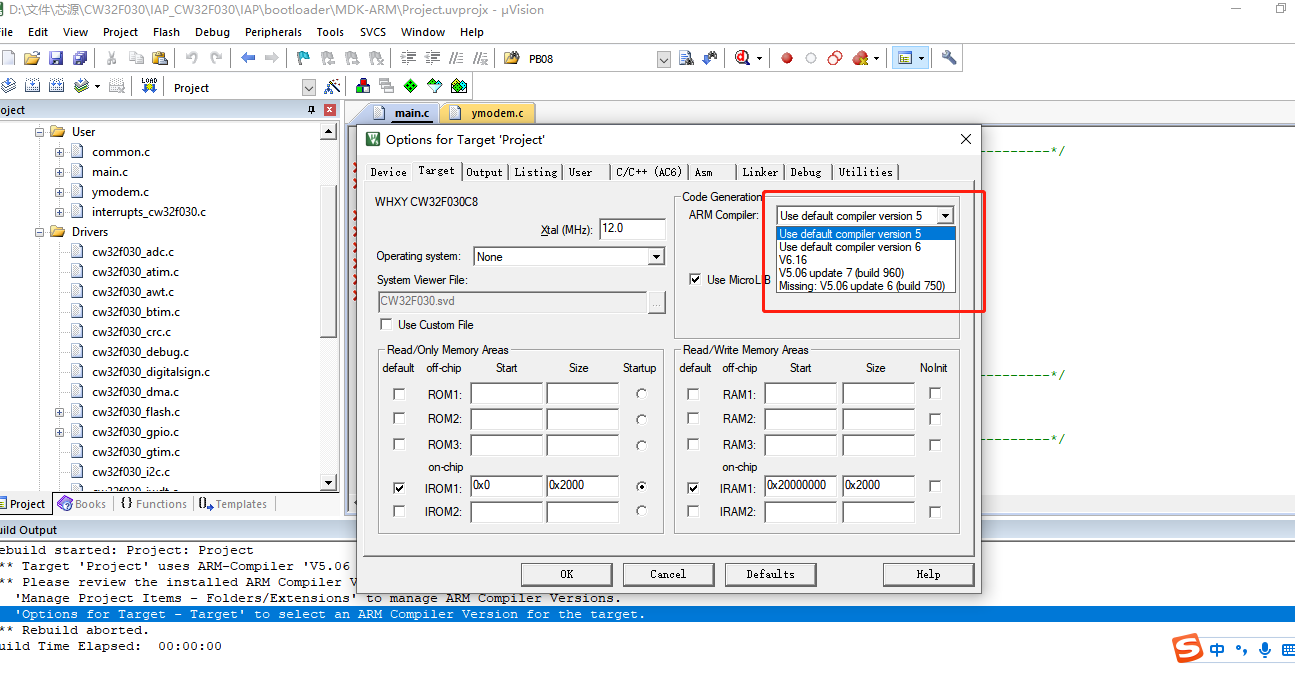Click the Defaults button
This screenshot has width=1295, height=680.
pos(770,574)
